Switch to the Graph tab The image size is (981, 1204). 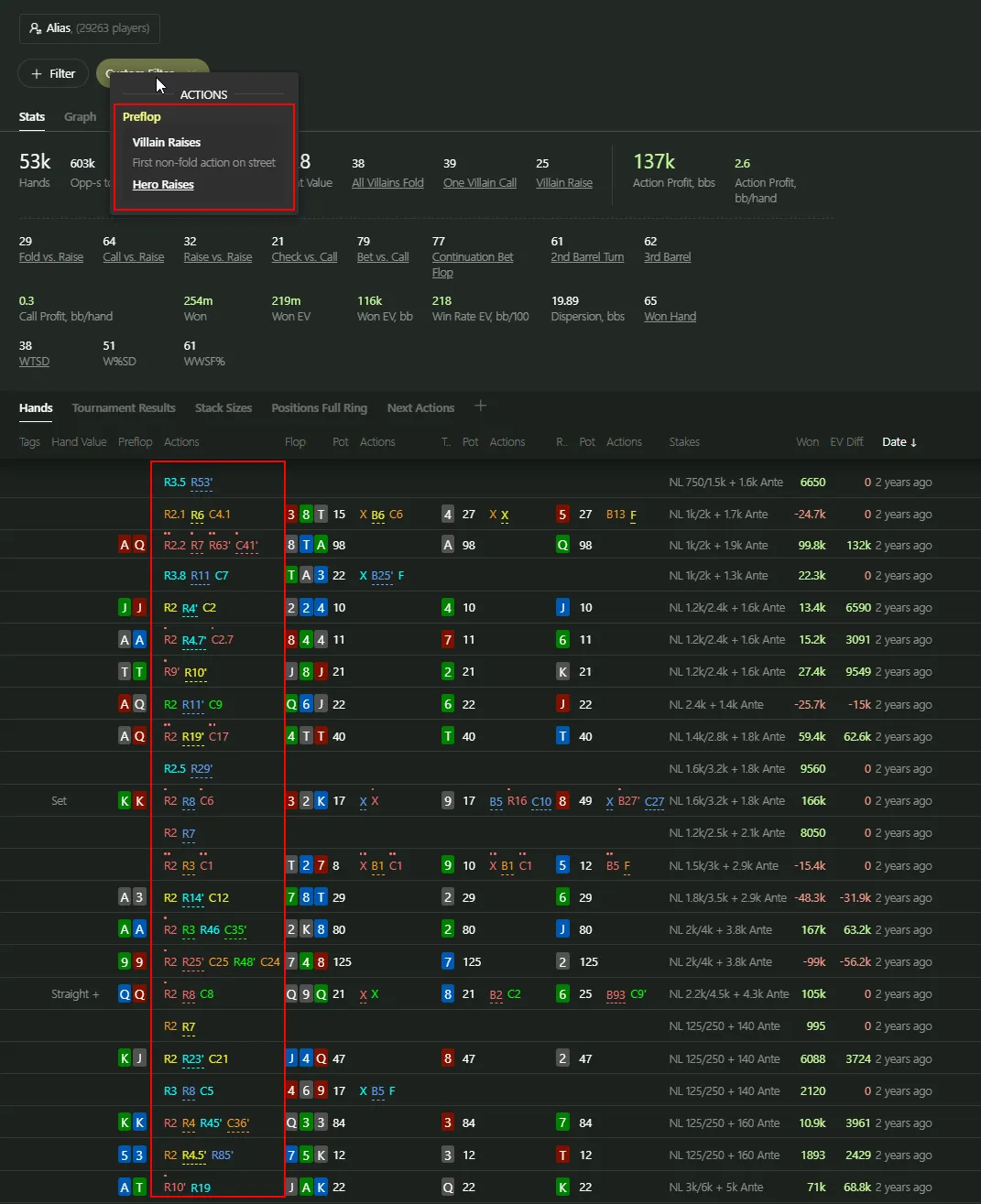[x=80, y=116]
